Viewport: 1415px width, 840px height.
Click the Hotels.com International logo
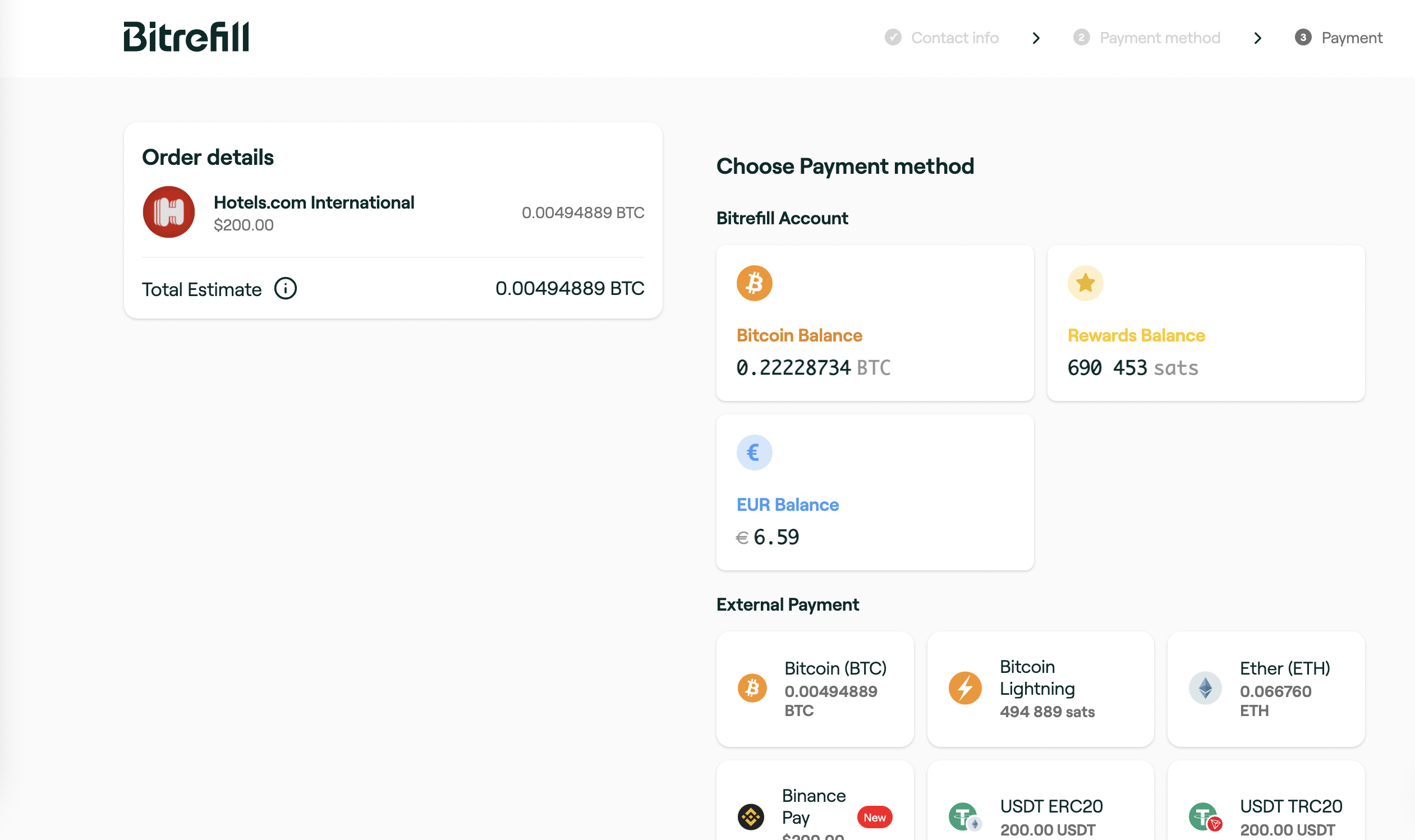[168, 212]
